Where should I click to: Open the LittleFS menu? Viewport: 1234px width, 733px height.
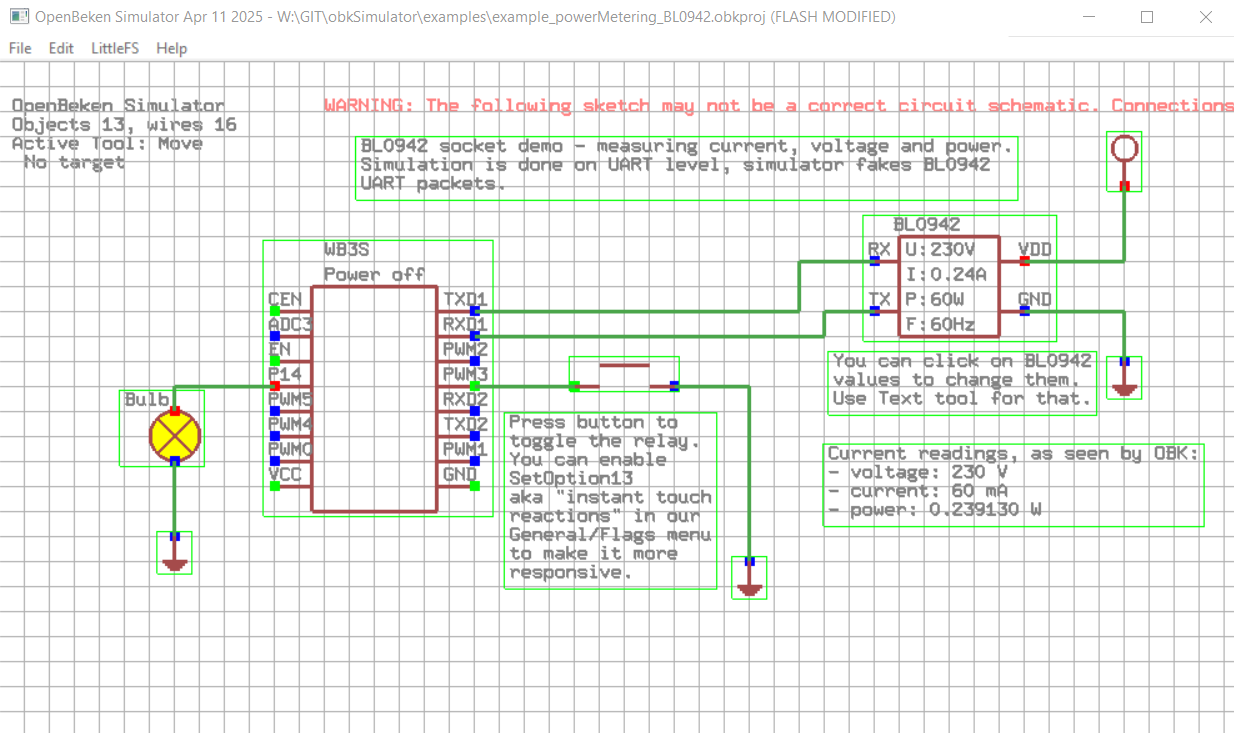[115, 48]
